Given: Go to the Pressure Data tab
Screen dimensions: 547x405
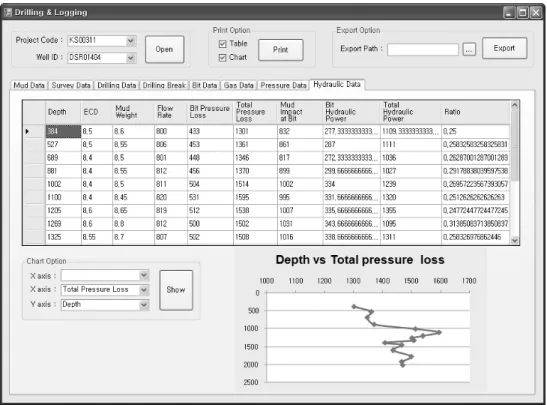Looking at the screenshot, I should (283, 85).
